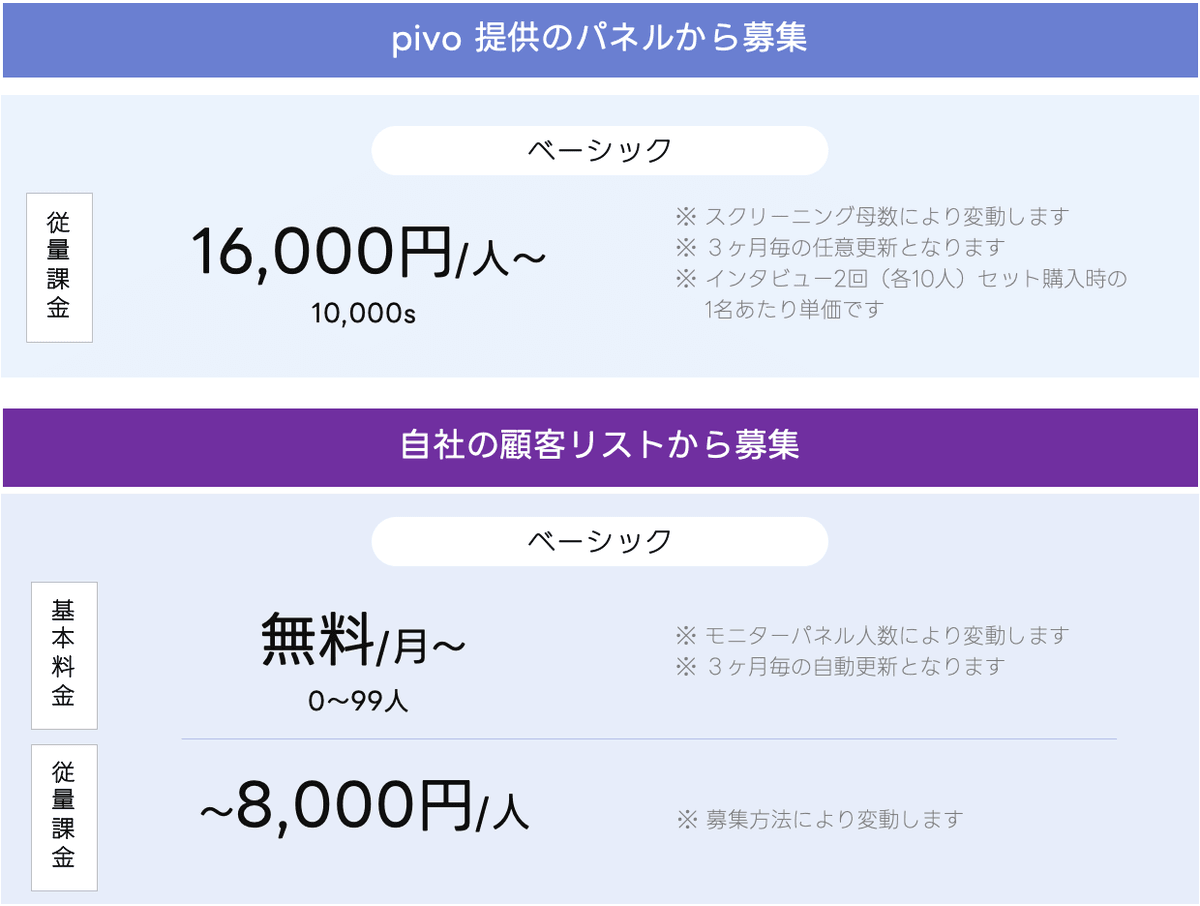This screenshot has width=1200, height=906.
Task: Click the 自社の顧客リストから募集 header
Action: [600, 446]
